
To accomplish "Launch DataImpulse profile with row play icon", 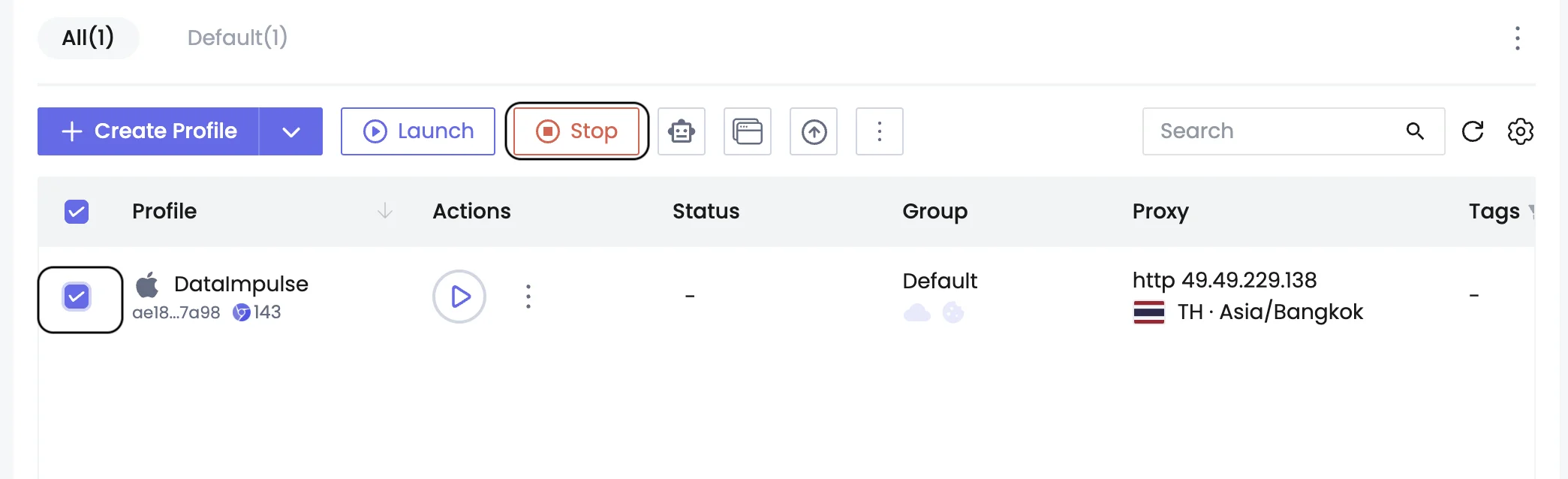I will [459, 297].
